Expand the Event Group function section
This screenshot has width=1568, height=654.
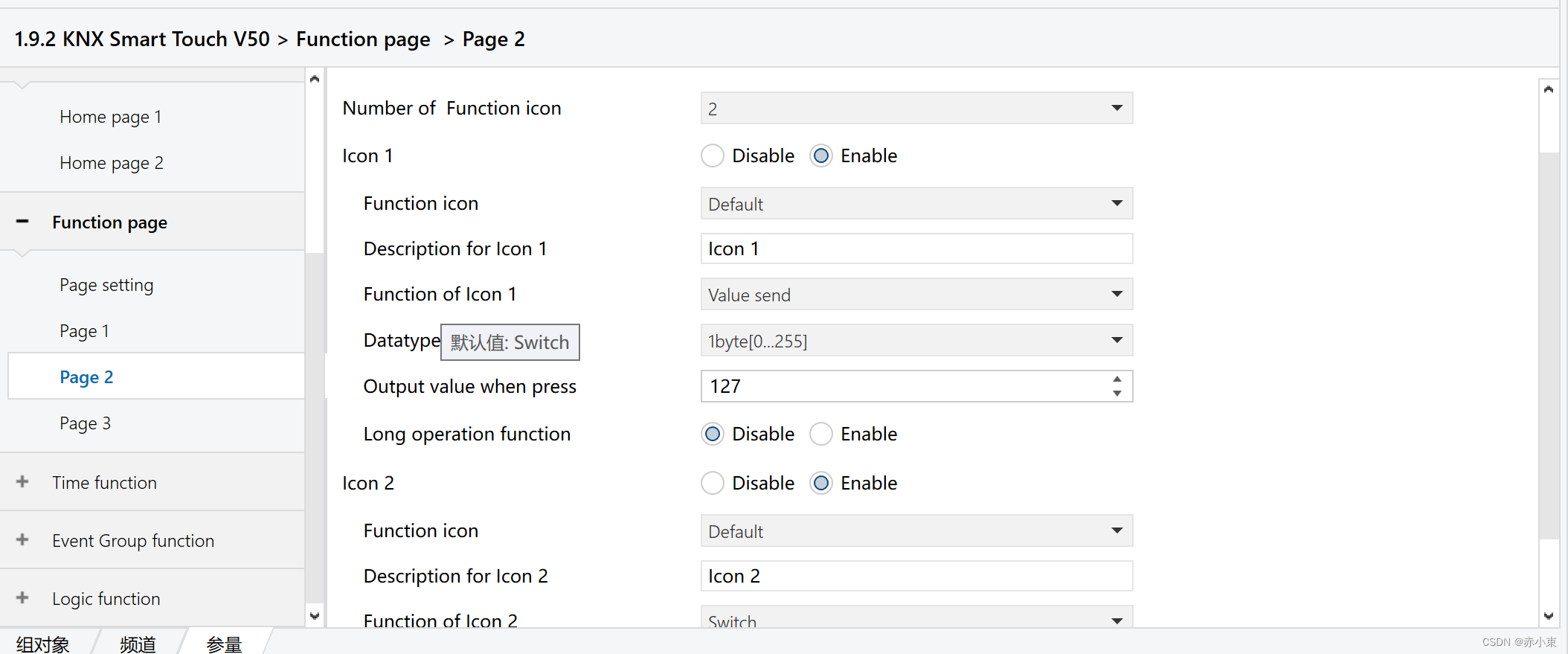22,540
